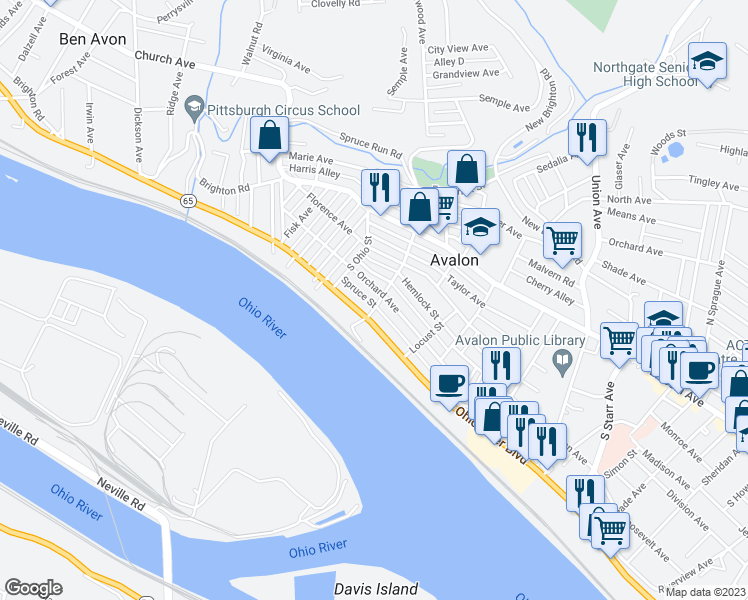
Task: Click the Map data ©2023 attribution
Action: coord(706,592)
